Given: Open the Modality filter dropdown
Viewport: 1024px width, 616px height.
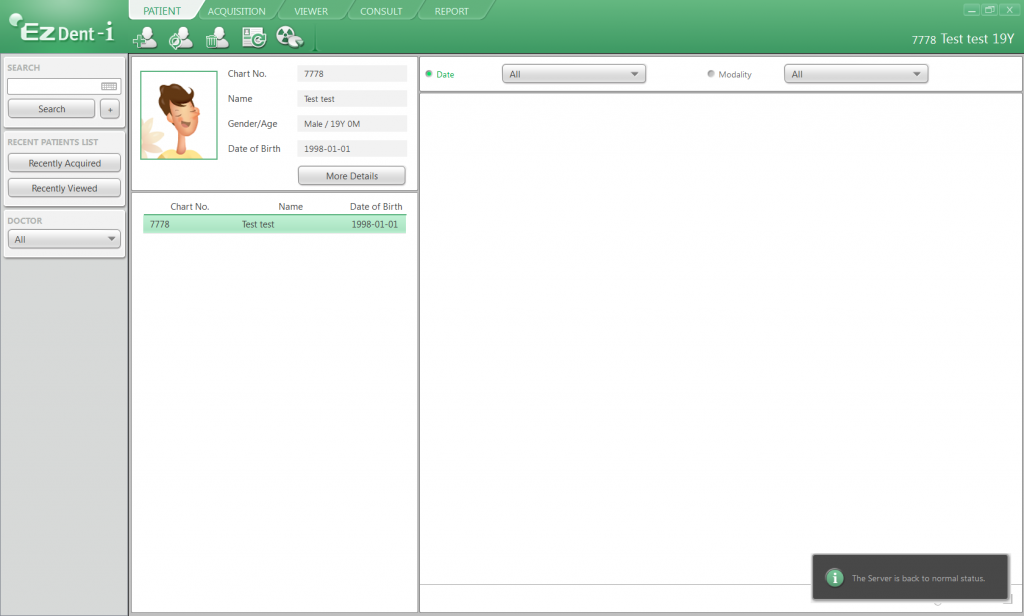Looking at the screenshot, I should point(856,74).
